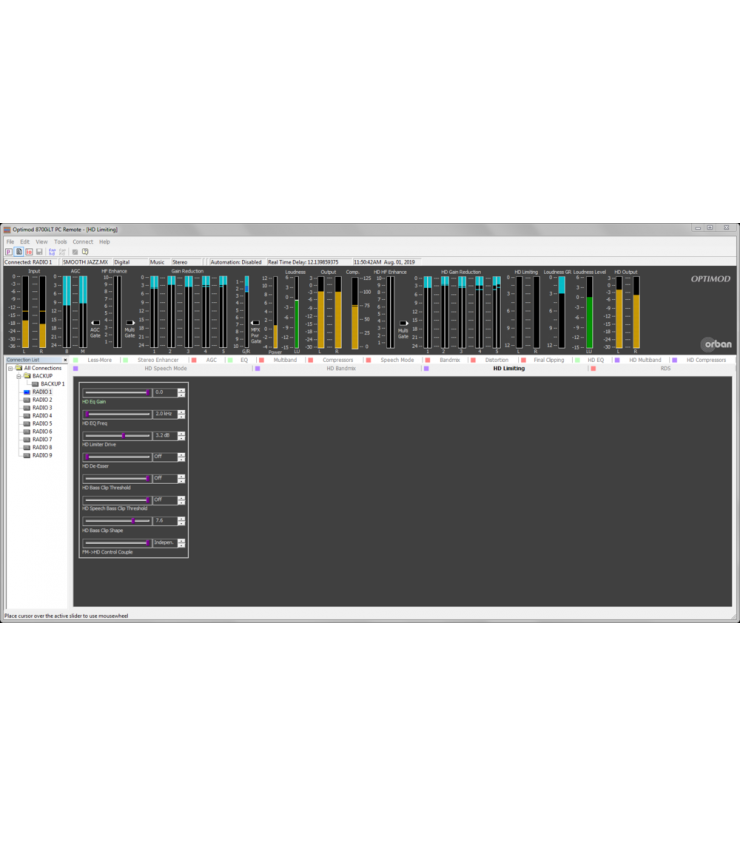Click the HD Bass Clip Shape value field
This screenshot has height=846, width=740.
pos(163,521)
